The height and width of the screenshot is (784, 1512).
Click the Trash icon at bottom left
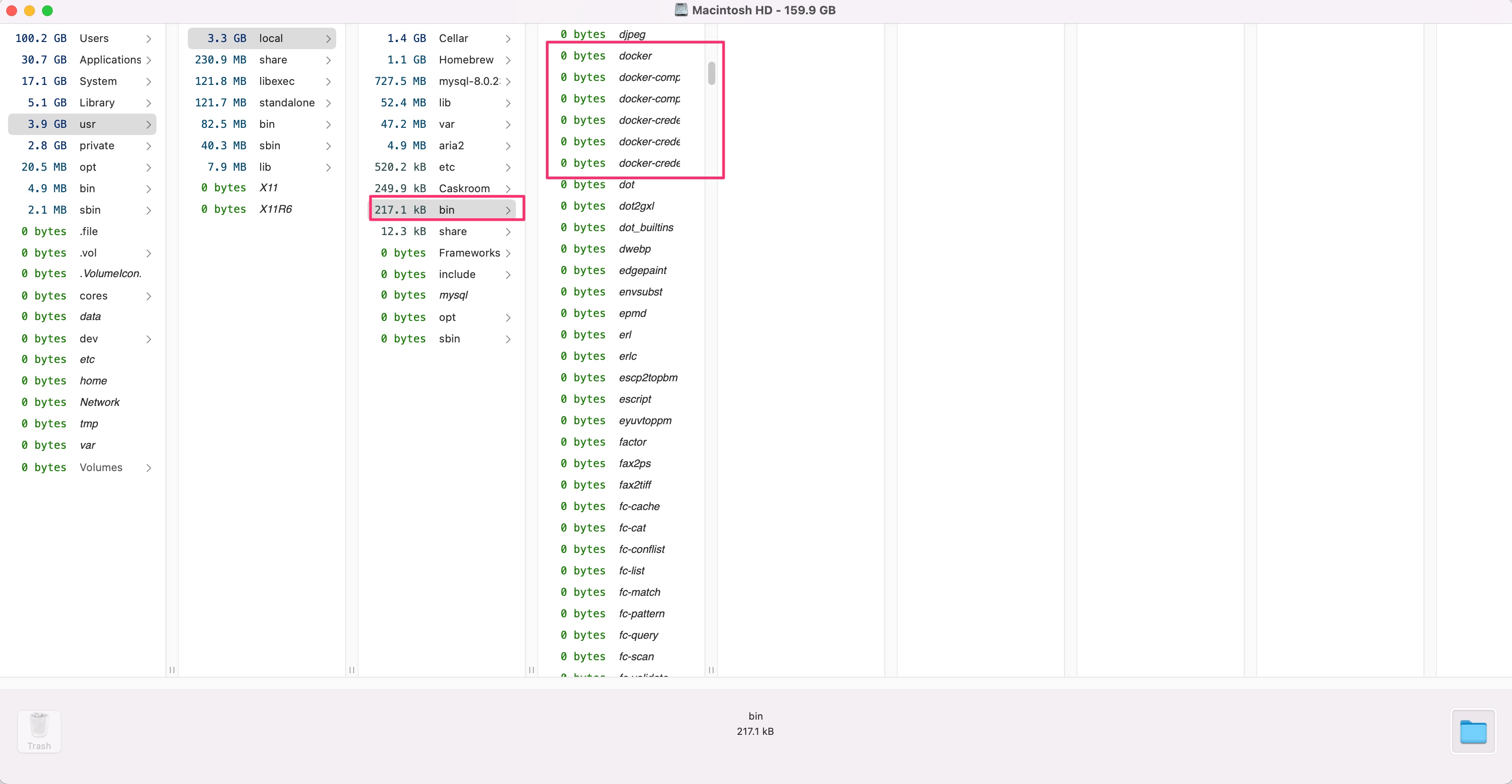pos(39,730)
